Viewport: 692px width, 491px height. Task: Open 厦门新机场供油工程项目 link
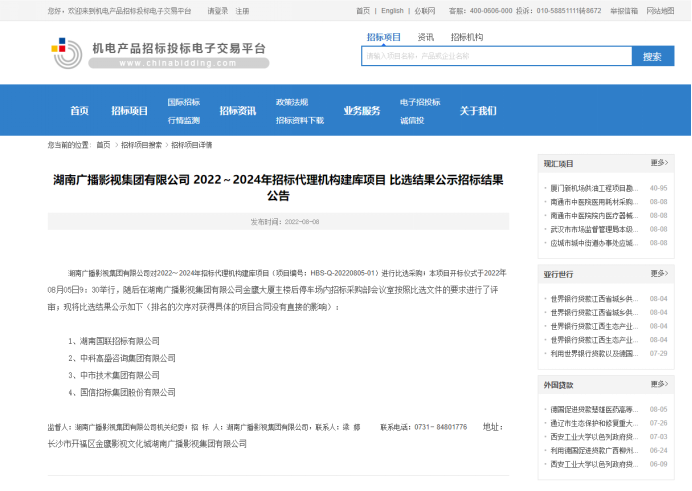[594, 188]
